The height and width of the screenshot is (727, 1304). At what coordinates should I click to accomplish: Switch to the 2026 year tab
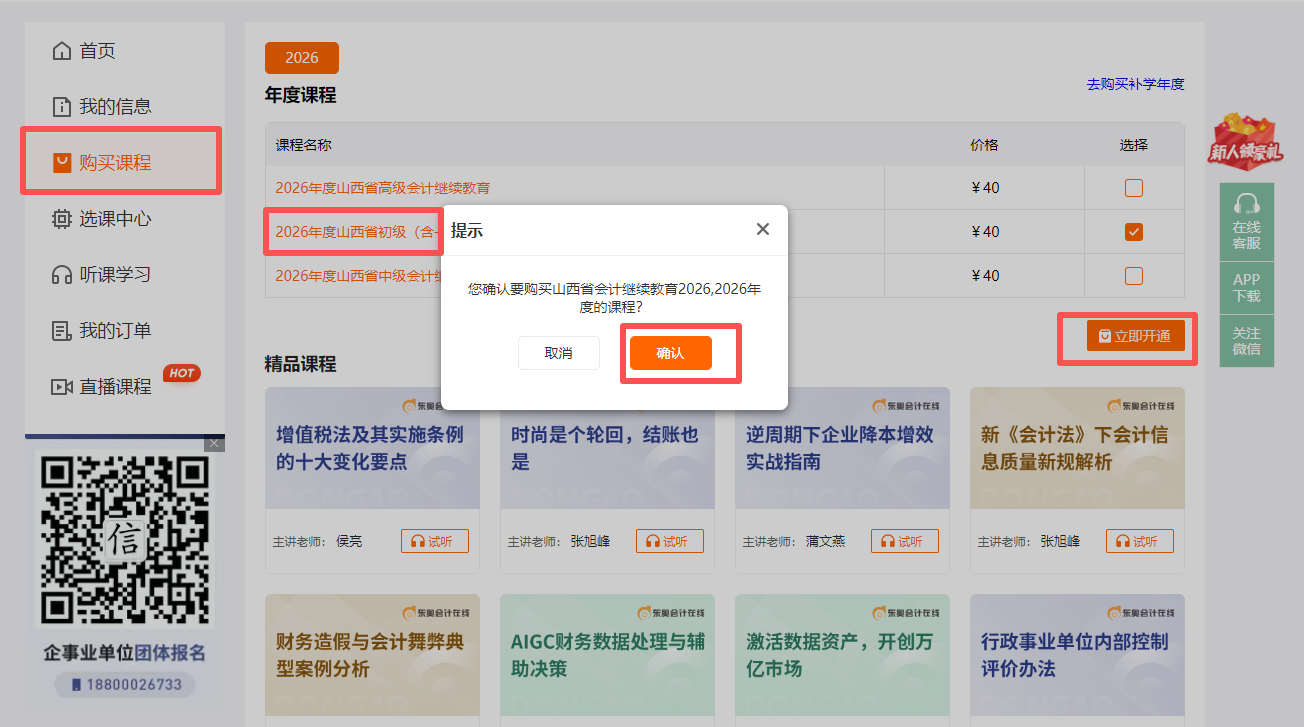tap(301, 57)
